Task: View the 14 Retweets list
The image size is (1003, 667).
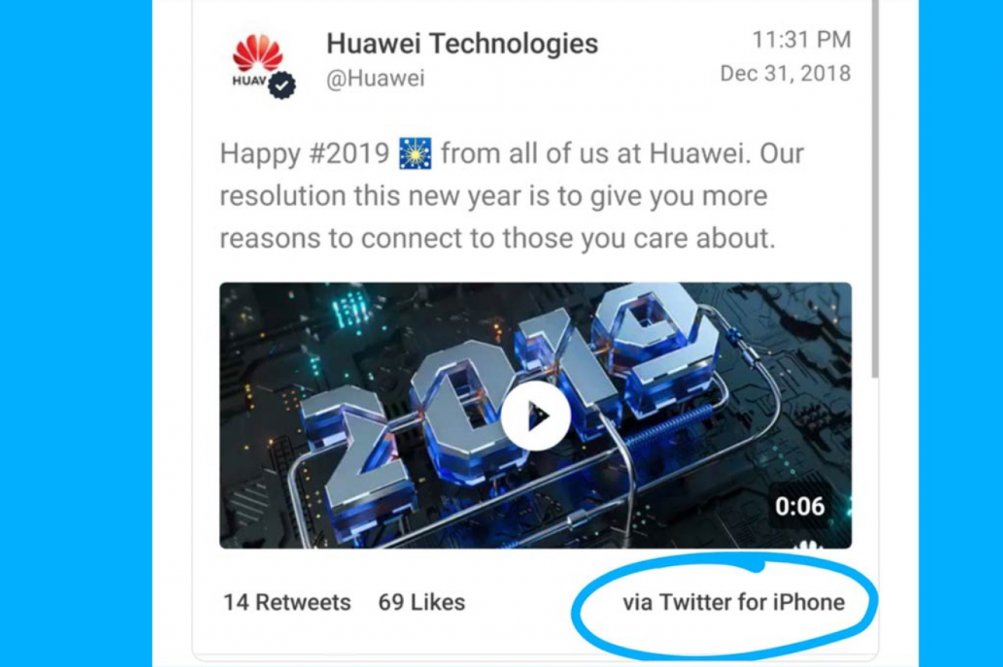Action: tap(287, 602)
